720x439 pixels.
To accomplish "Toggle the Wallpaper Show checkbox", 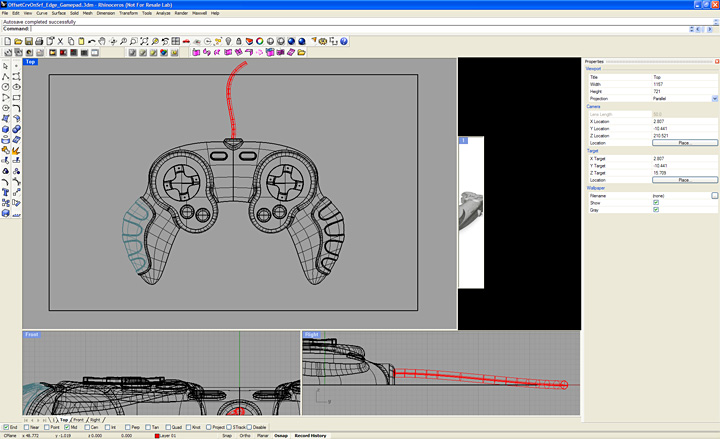I will click(x=656, y=202).
